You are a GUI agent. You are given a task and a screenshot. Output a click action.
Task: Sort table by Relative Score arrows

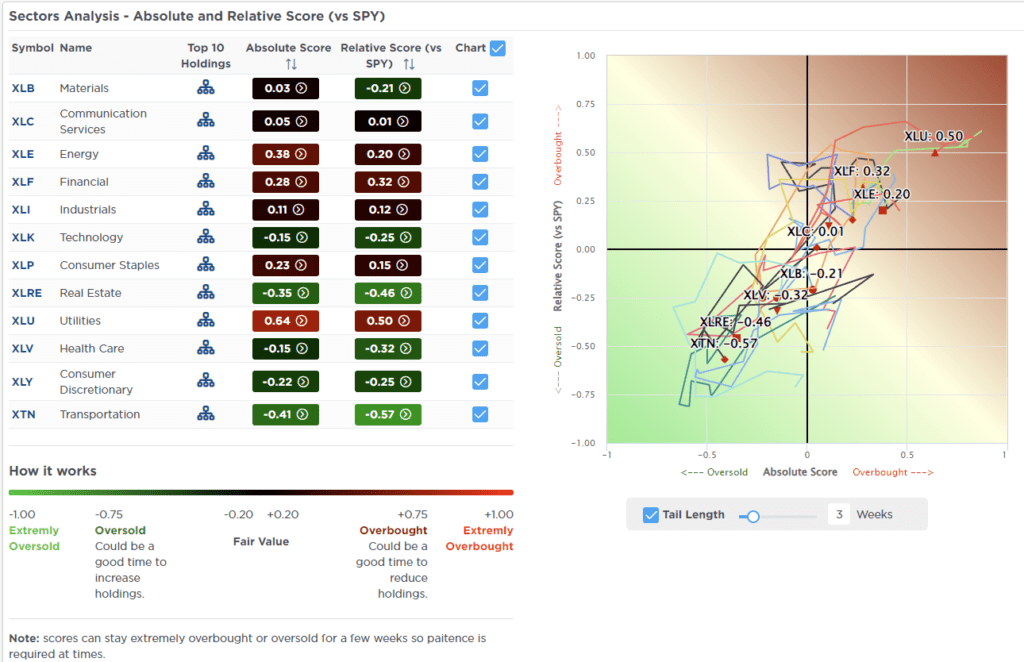[409, 64]
